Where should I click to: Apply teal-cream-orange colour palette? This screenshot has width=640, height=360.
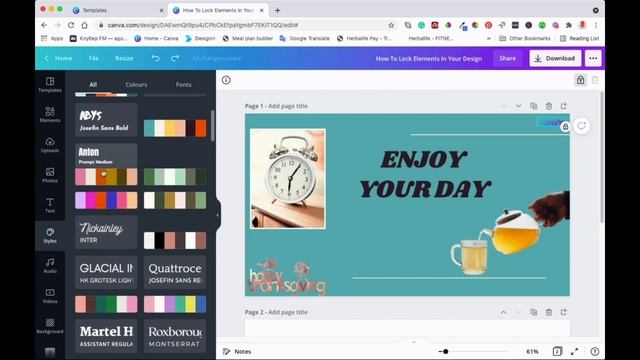pyautogui.click(x=175, y=128)
